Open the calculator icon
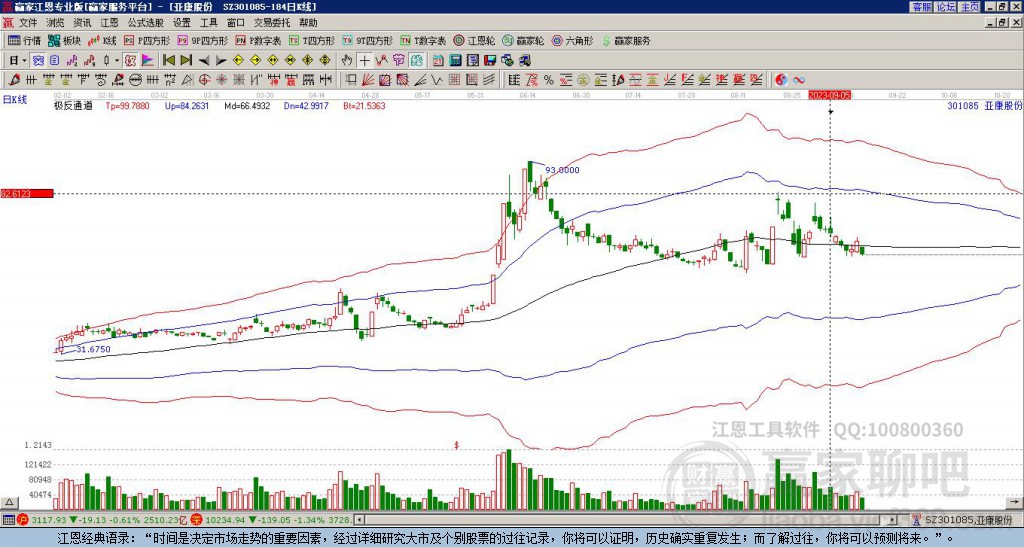The width and height of the screenshot is (1024, 548). pyautogui.click(x=455, y=61)
